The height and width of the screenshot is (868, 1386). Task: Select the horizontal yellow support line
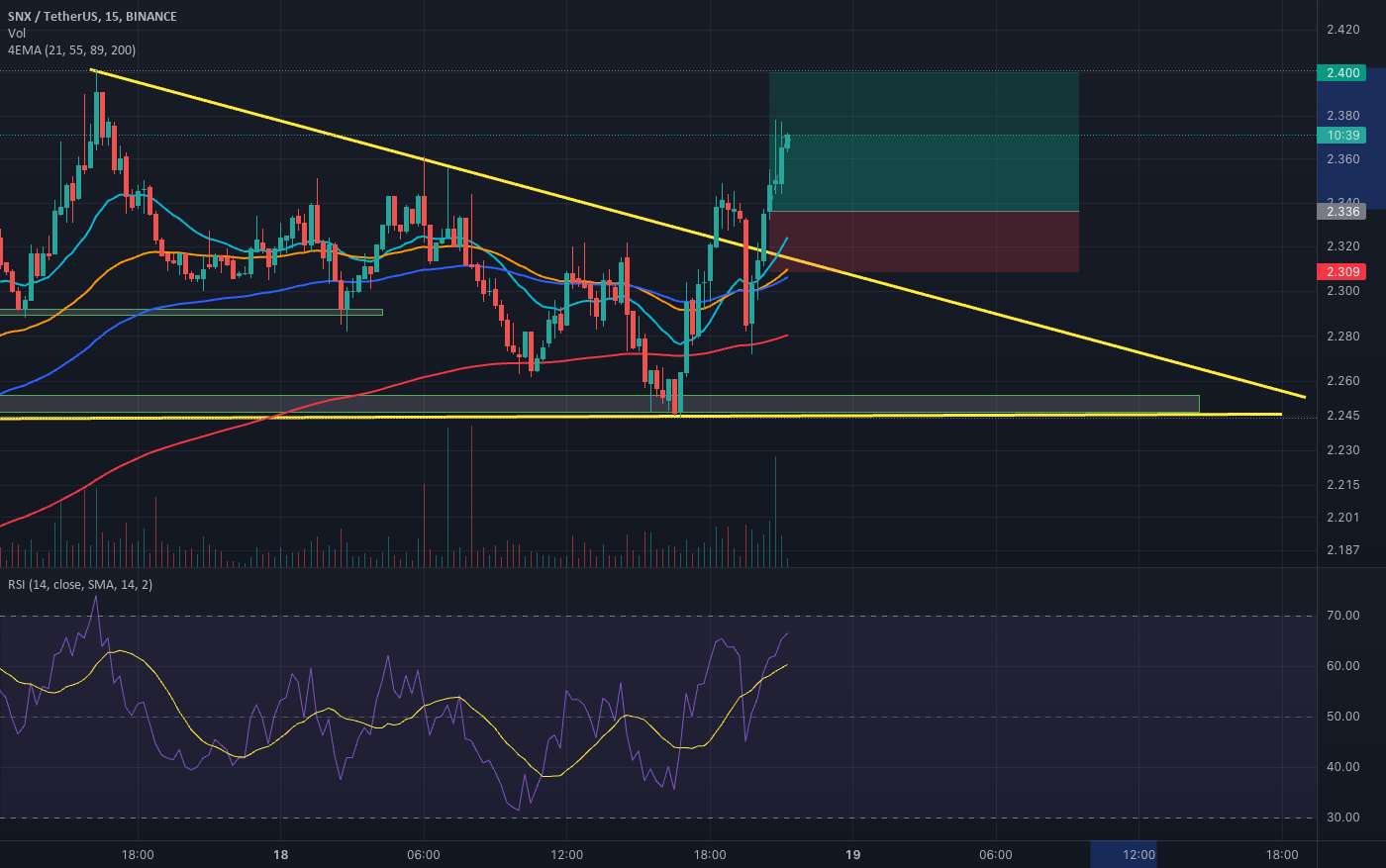click(x=641, y=416)
